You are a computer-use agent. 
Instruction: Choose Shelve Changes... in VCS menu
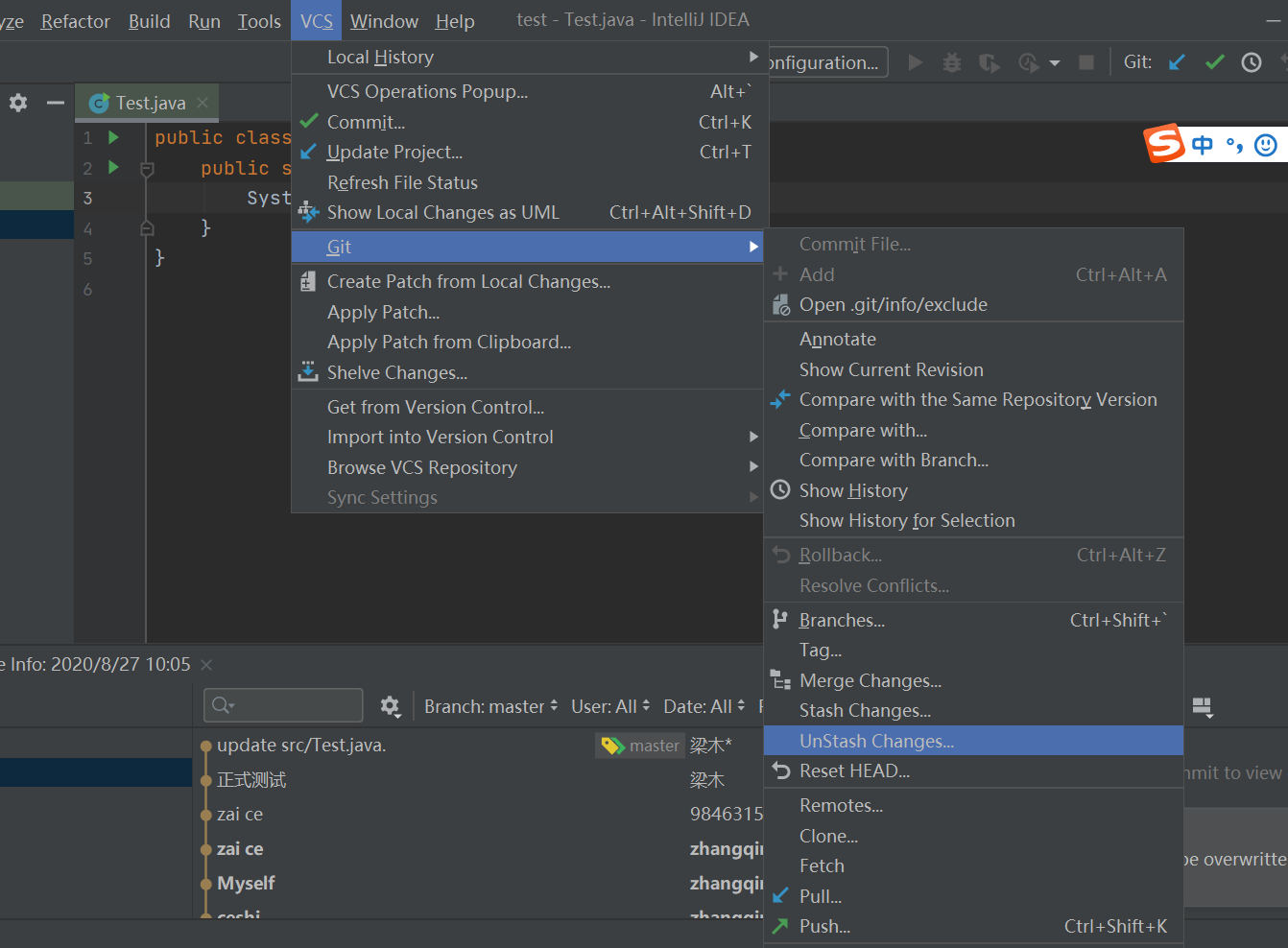click(x=527, y=372)
